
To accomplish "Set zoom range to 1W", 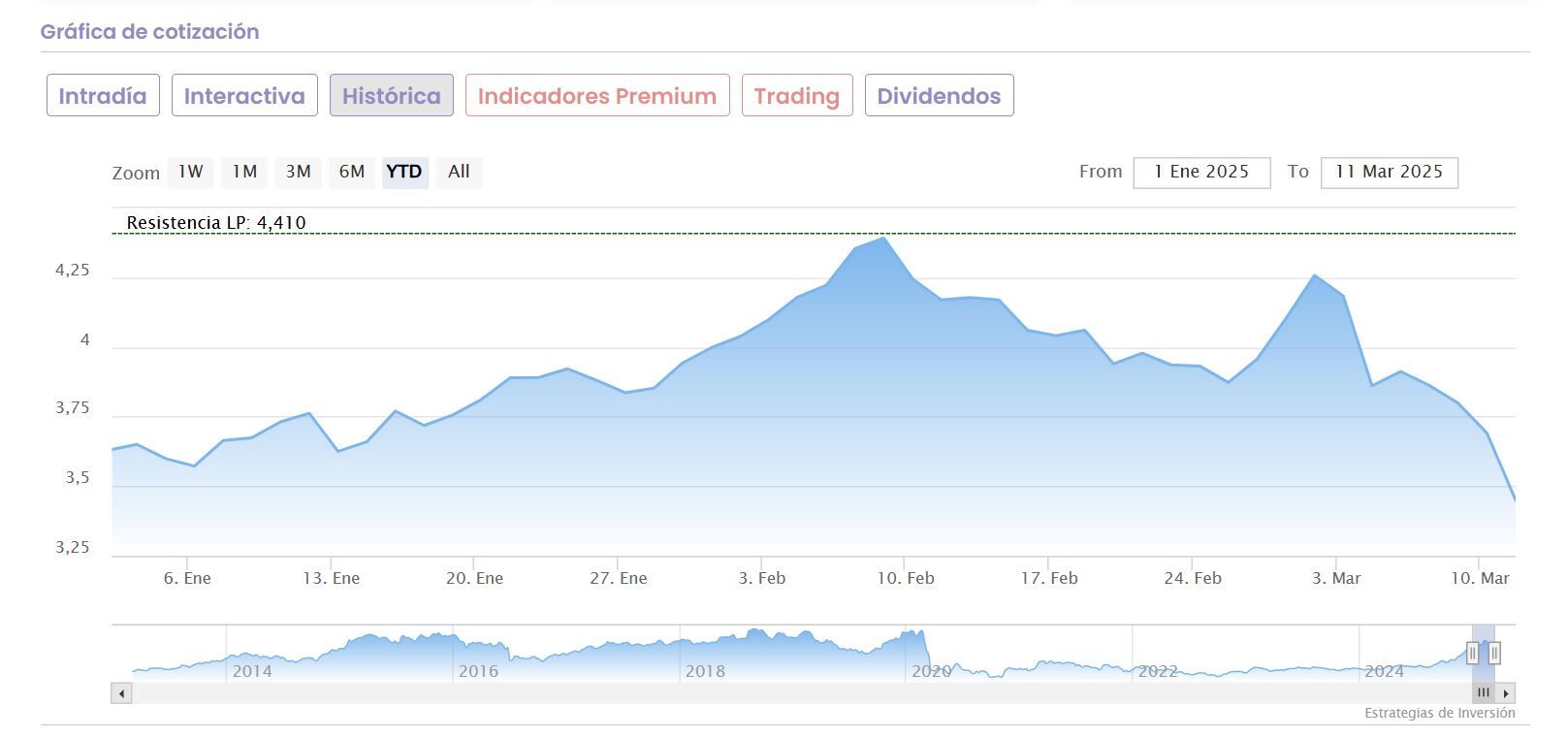I will point(190,173).
